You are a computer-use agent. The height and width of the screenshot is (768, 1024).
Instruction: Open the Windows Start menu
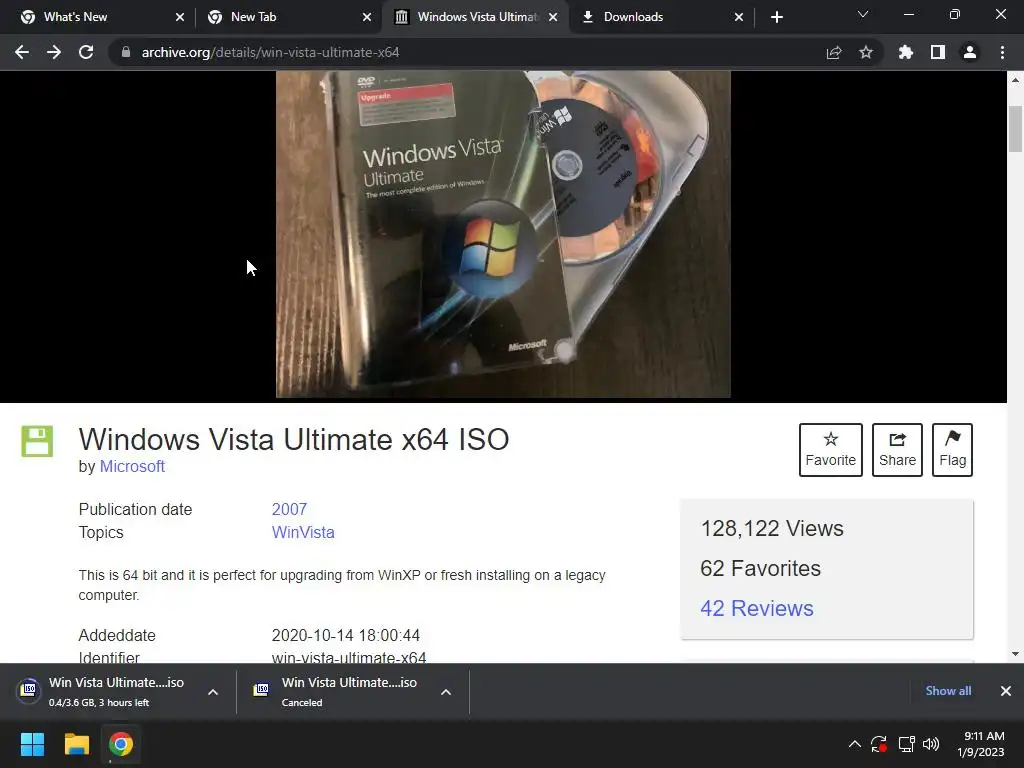click(32, 744)
